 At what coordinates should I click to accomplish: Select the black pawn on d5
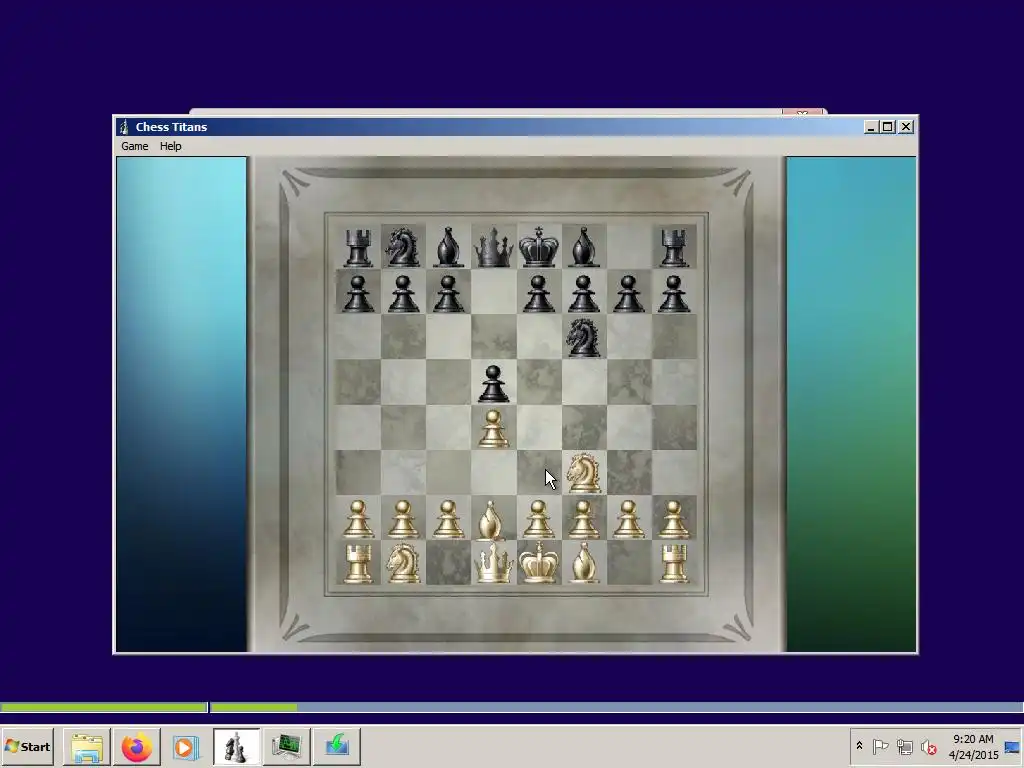pos(493,383)
